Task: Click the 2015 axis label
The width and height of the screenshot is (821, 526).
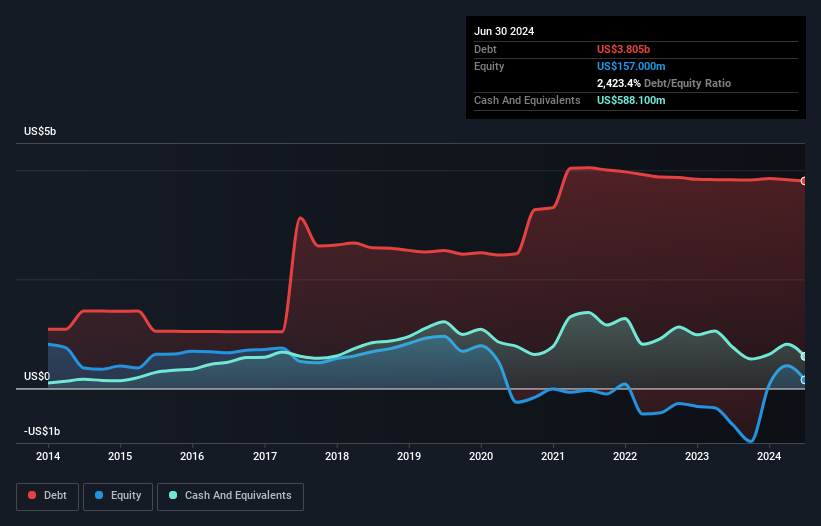Action: coord(120,456)
